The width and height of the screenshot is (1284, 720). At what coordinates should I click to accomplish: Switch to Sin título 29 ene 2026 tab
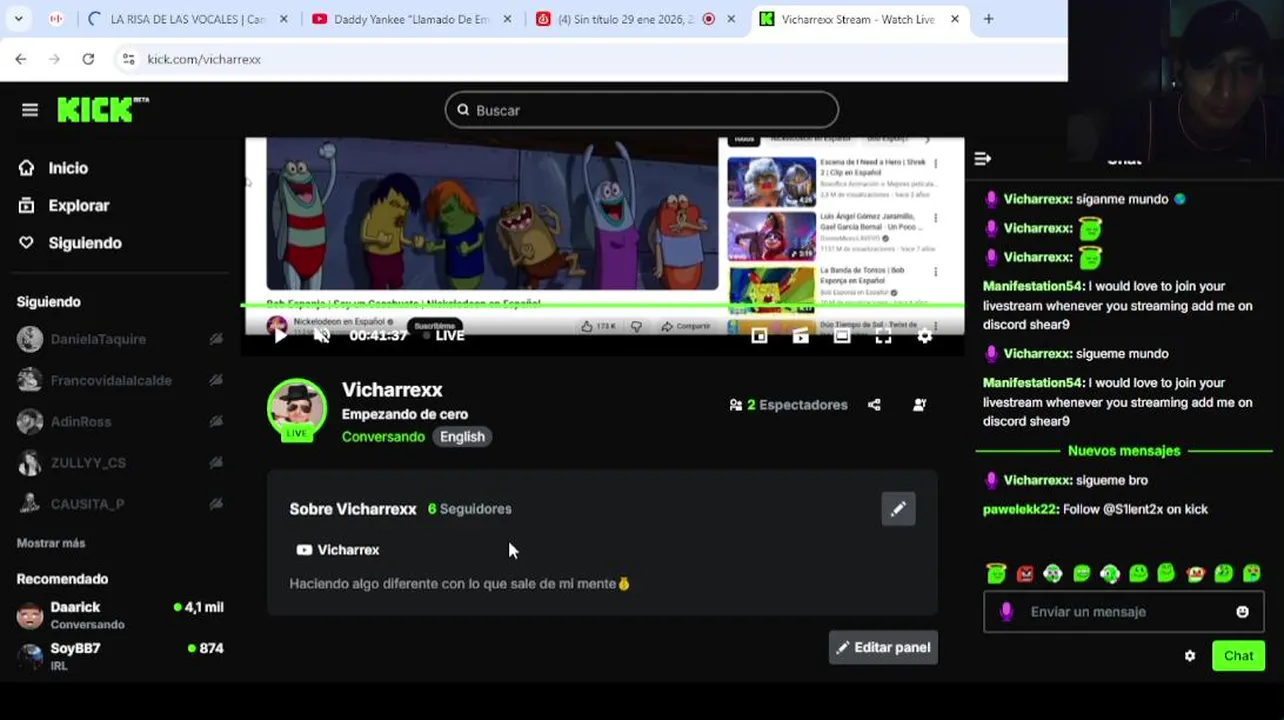[x=637, y=19]
